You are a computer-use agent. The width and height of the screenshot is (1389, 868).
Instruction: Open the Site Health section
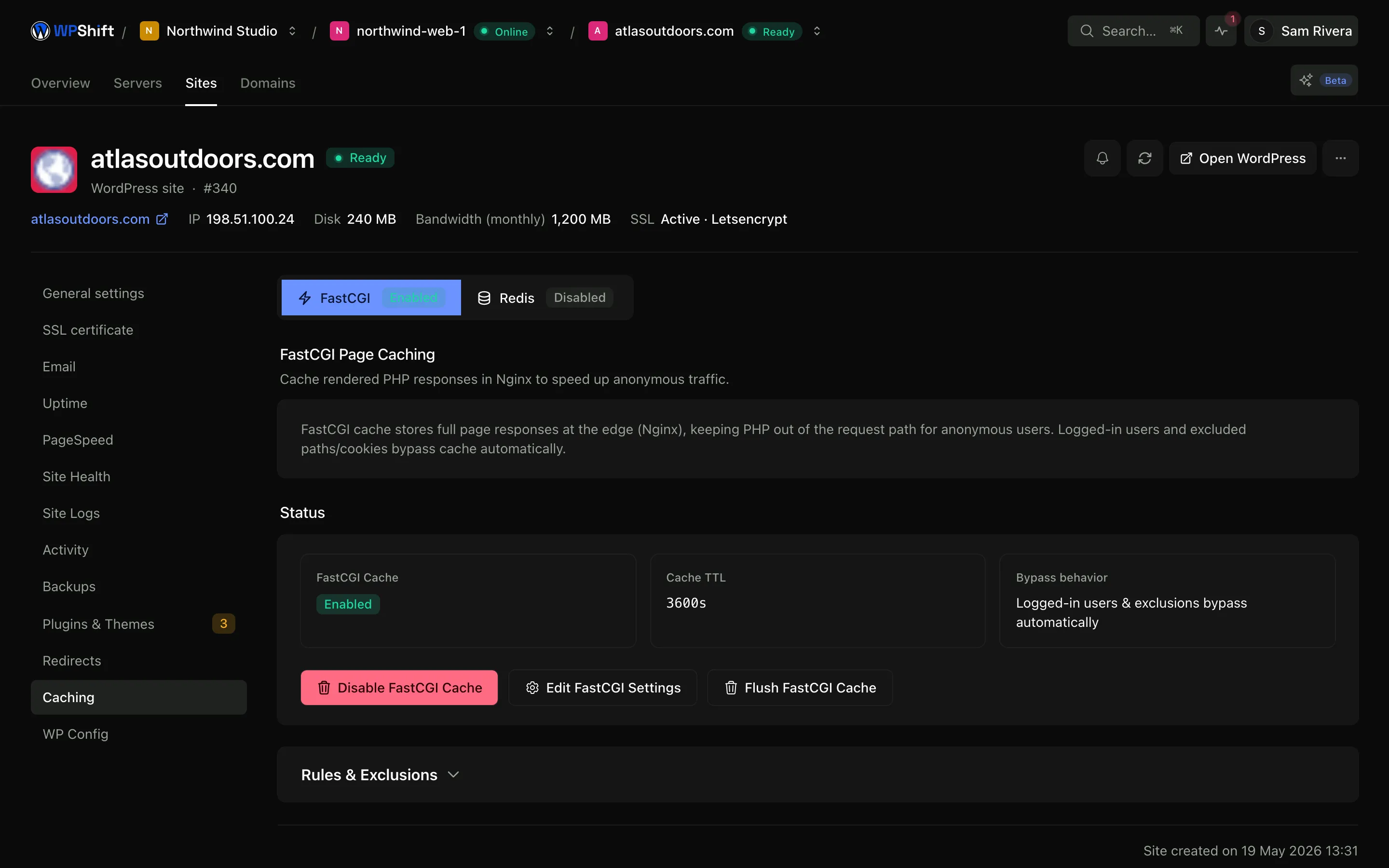coord(139,476)
